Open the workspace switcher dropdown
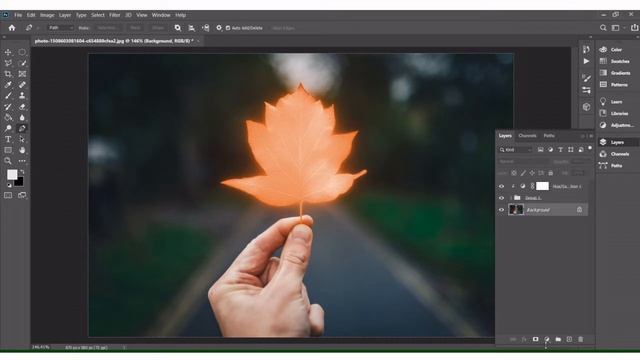 point(617,28)
